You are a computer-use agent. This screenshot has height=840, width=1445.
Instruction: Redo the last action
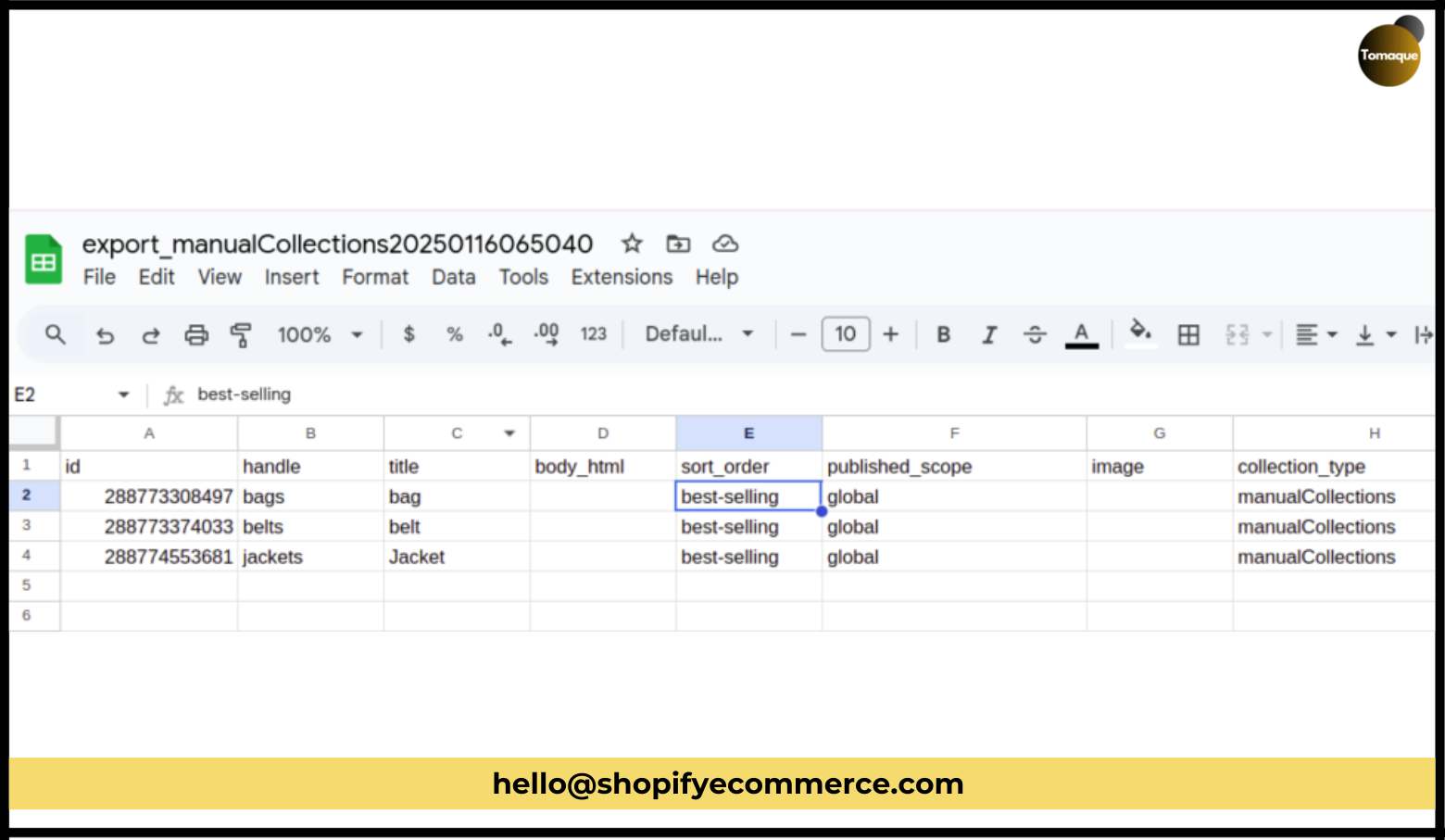(x=150, y=334)
